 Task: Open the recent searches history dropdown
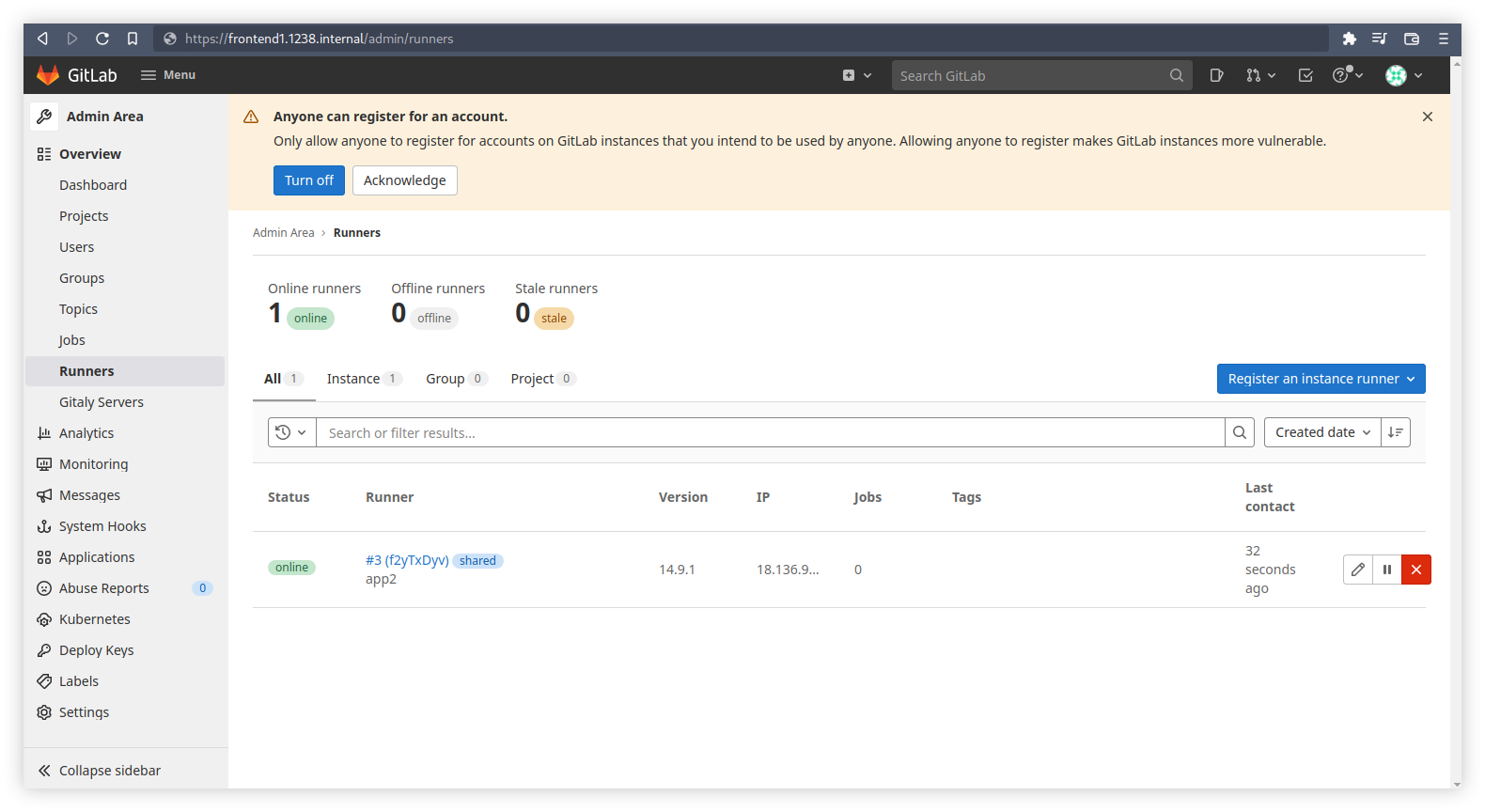click(x=291, y=432)
